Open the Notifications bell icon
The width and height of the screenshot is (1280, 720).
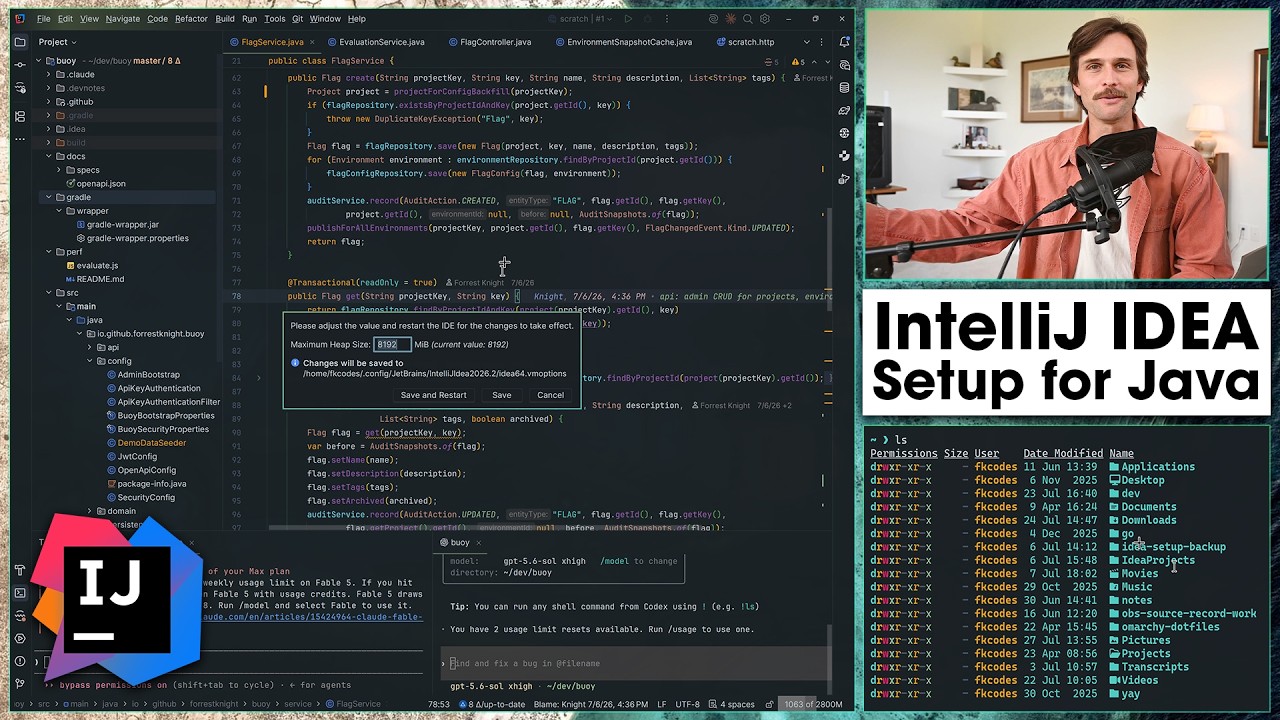tap(845, 42)
